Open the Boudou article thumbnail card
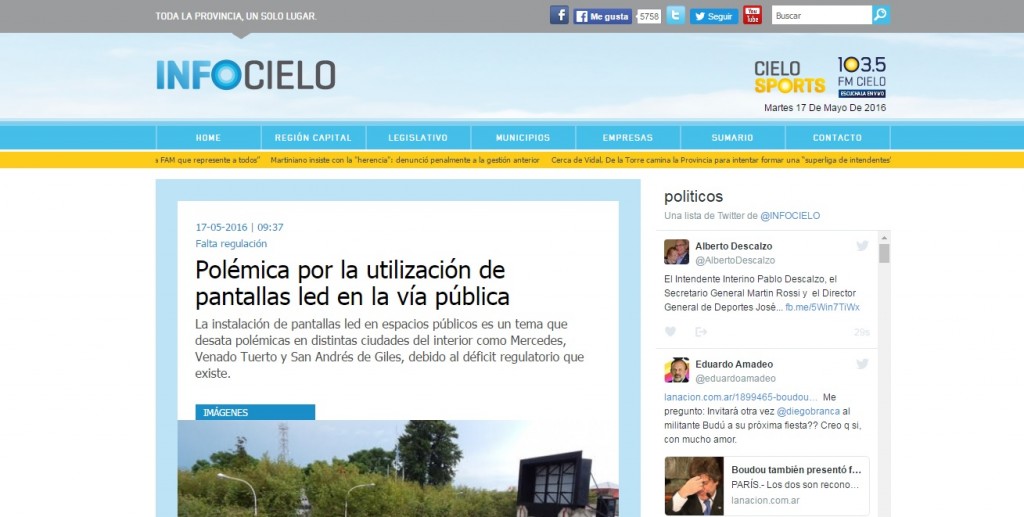 (766, 485)
